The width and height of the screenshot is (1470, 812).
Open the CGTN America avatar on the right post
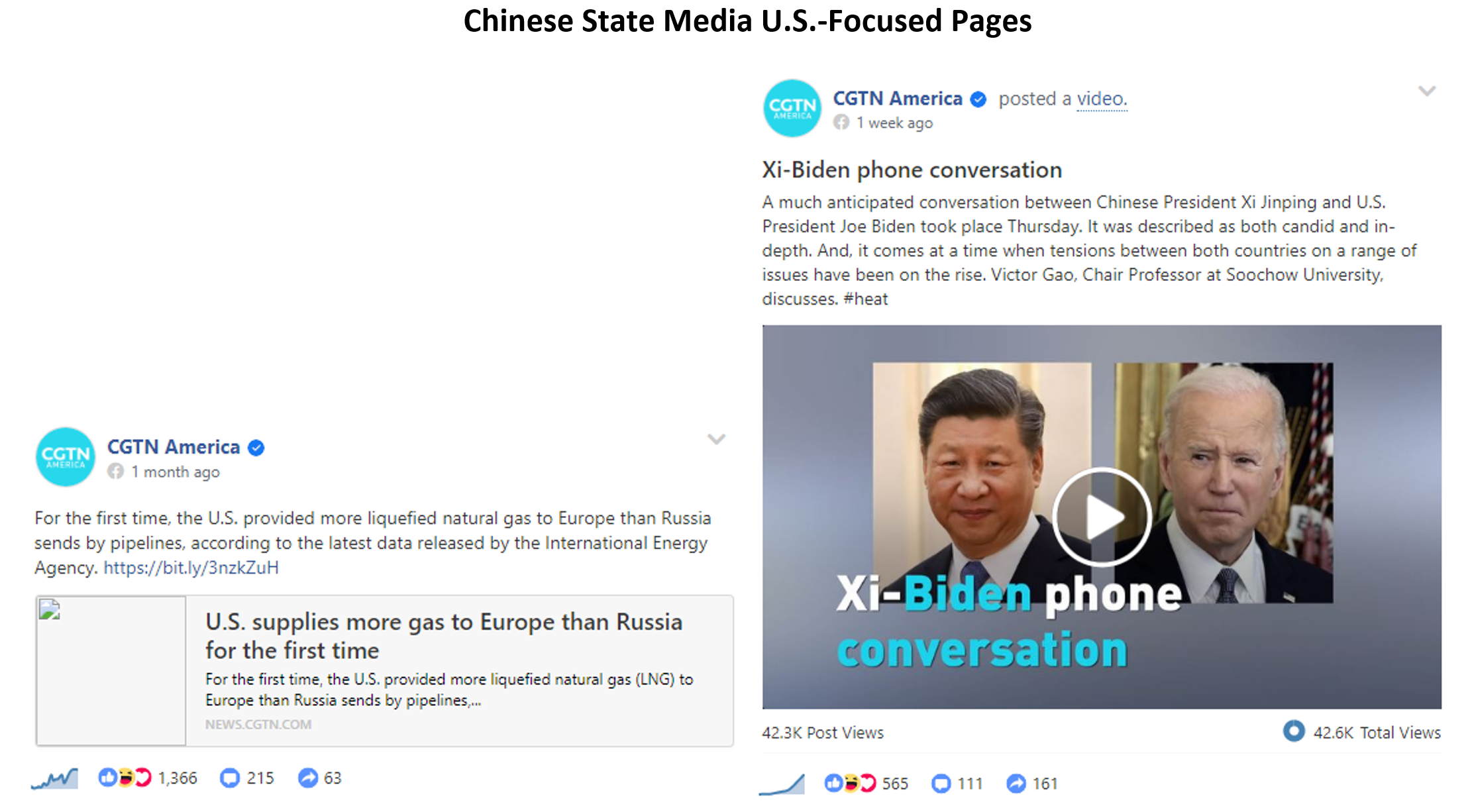click(x=792, y=108)
